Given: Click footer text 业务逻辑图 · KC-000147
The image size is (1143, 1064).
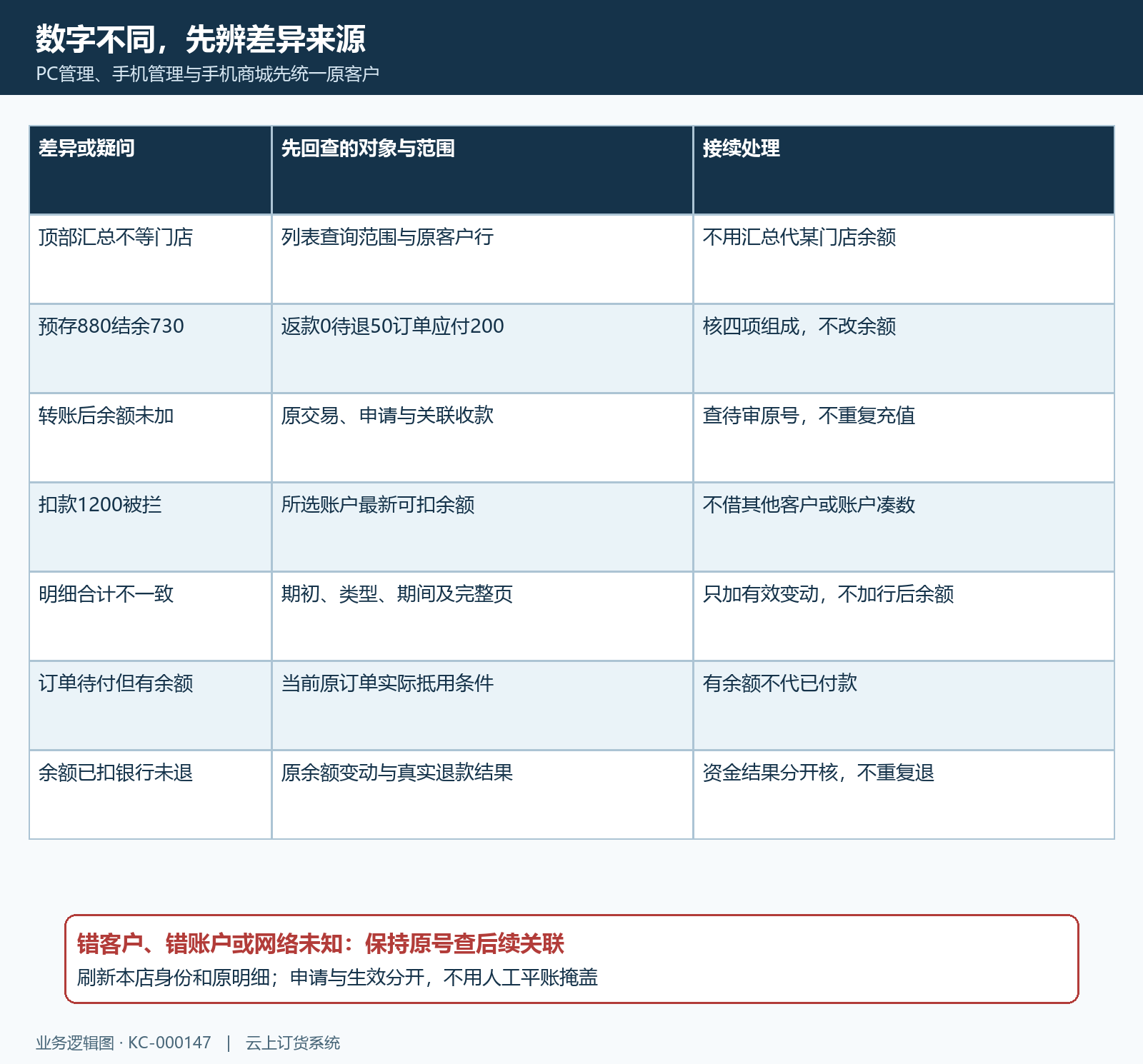Looking at the screenshot, I should (124, 1043).
